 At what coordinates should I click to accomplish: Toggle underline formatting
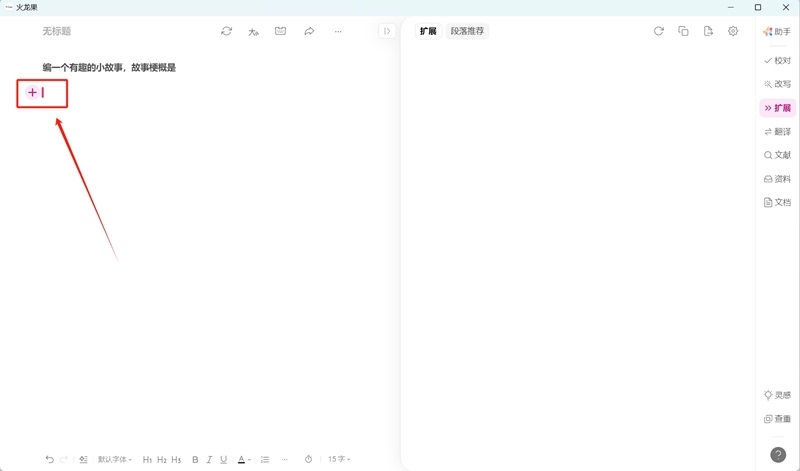pos(223,459)
